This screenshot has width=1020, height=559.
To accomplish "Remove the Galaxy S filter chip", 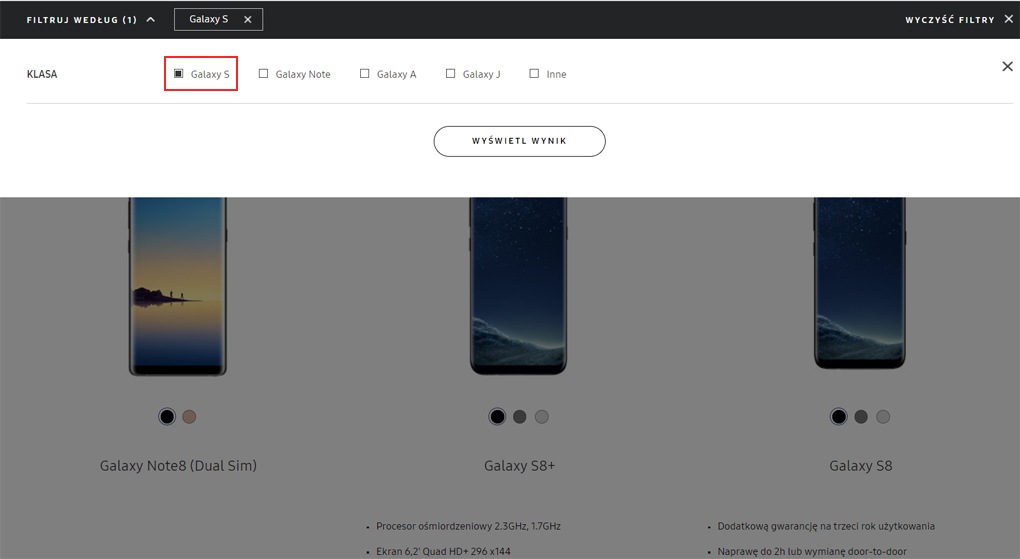I will pyautogui.click(x=247, y=20).
